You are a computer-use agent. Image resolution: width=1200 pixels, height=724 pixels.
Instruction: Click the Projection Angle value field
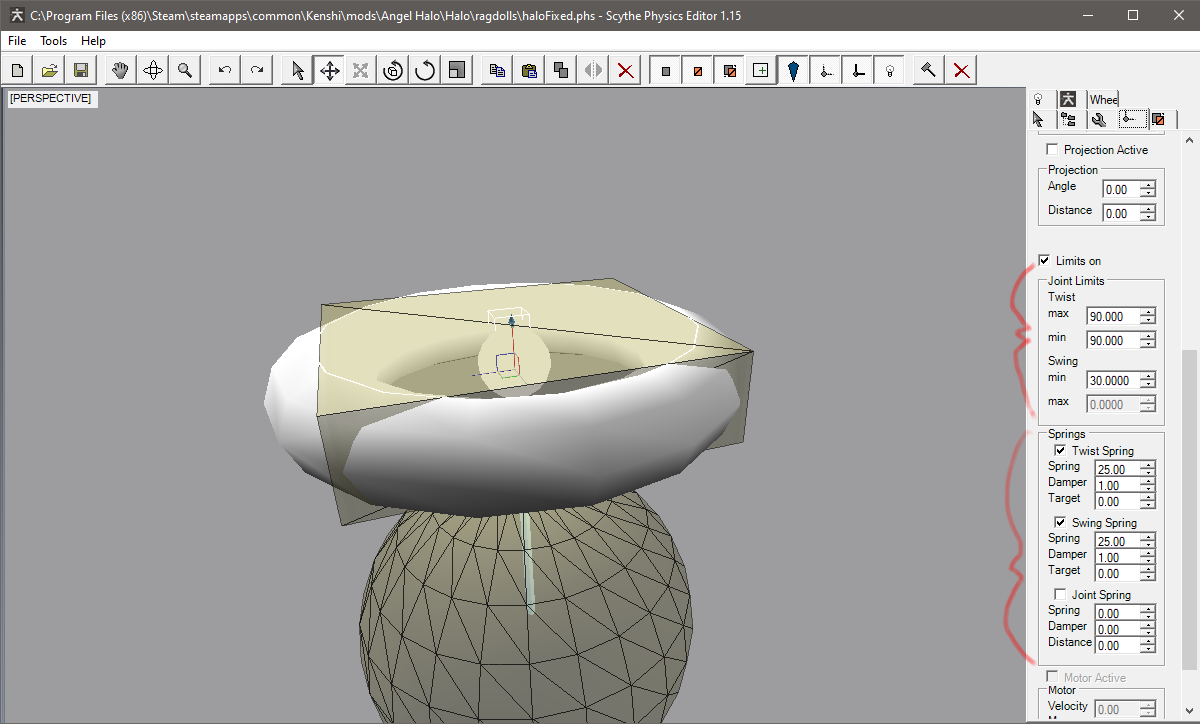1120,189
